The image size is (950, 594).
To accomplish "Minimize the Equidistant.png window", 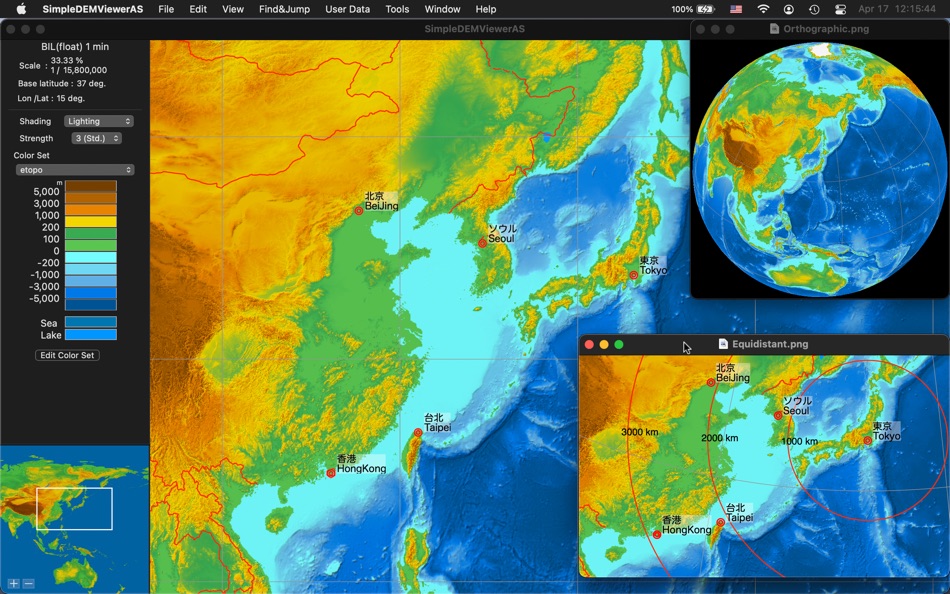I will tap(604, 344).
